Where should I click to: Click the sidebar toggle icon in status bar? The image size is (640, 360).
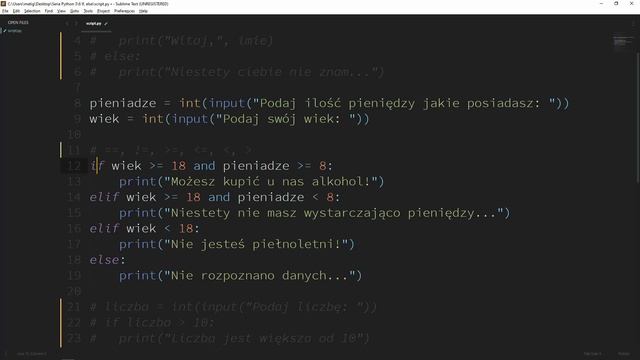6,354
